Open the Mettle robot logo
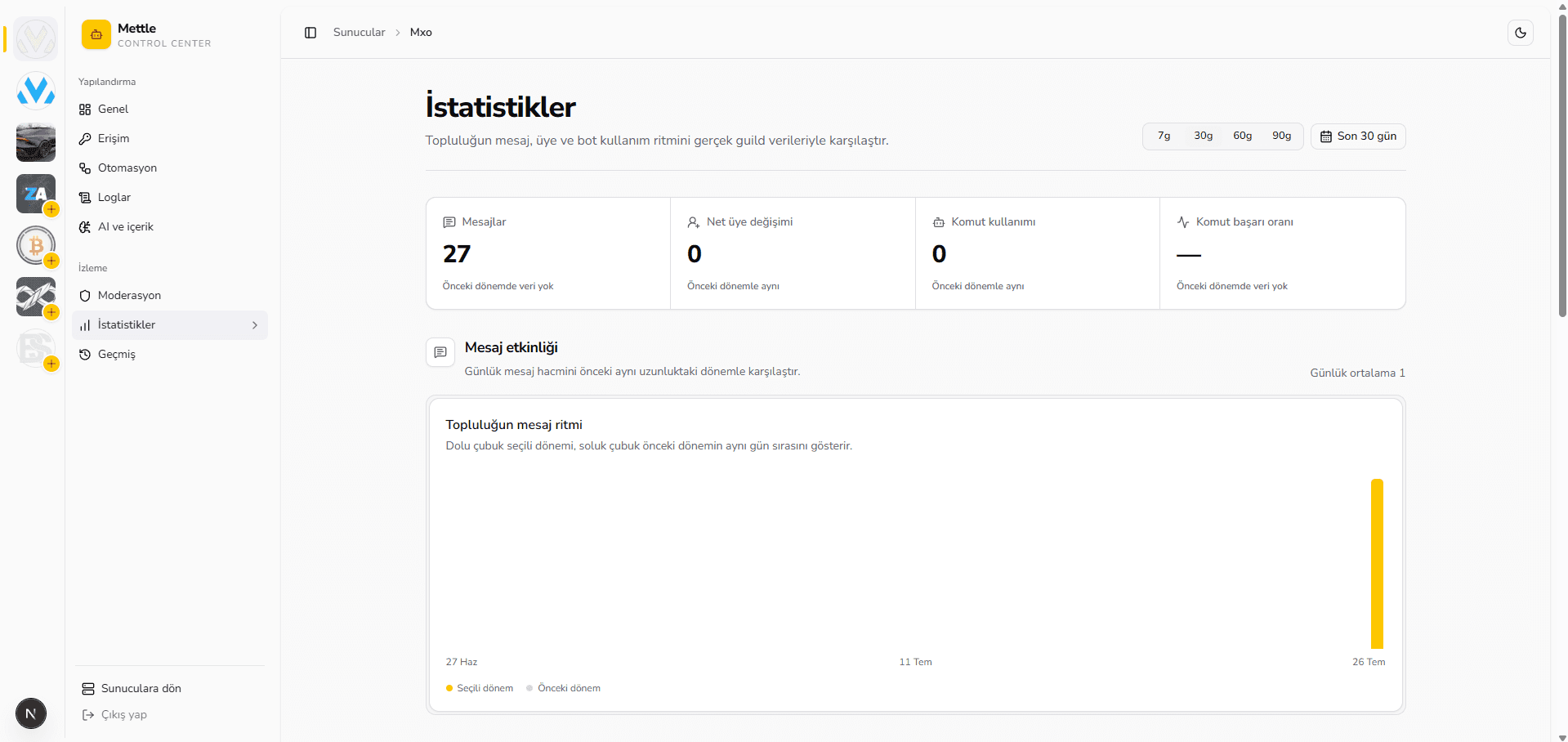The height and width of the screenshot is (742, 1568). point(96,34)
